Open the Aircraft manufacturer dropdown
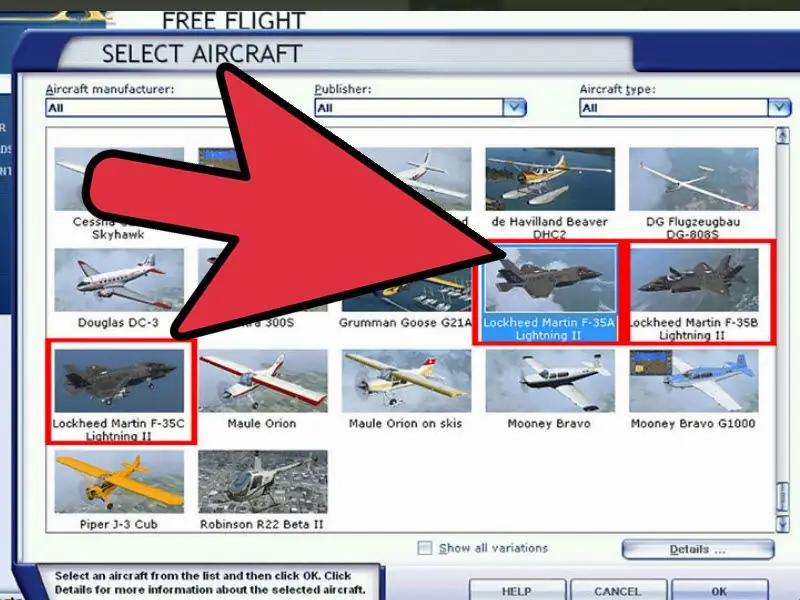The image size is (800, 600). coord(134,108)
